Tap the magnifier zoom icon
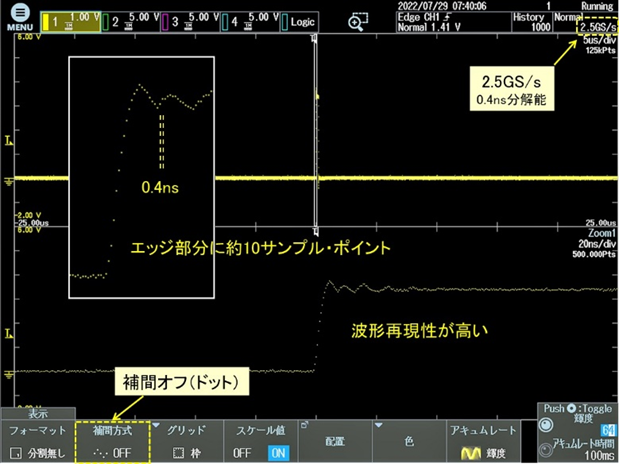The width and height of the screenshot is (619, 464). click(x=358, y=22)
